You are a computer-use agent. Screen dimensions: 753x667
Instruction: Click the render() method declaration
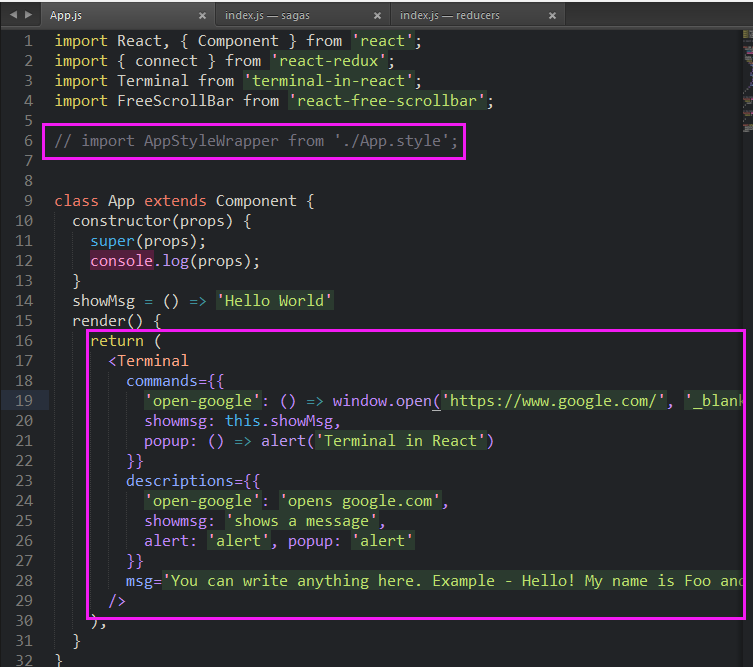117,321
